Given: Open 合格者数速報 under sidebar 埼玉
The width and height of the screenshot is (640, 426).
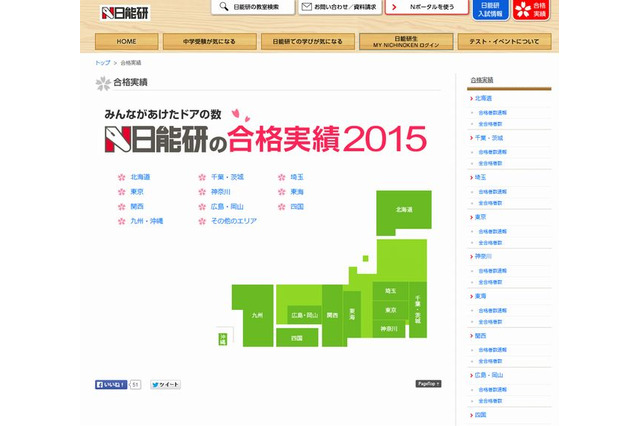Looking at the screenshot, I should pos(493,191).
